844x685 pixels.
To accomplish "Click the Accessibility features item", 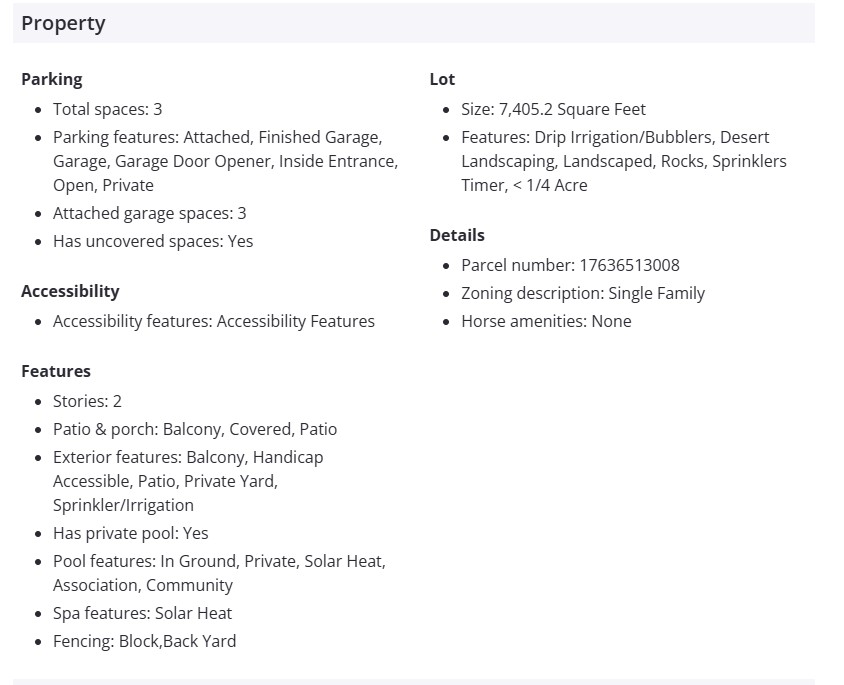I will coord(213,321).
